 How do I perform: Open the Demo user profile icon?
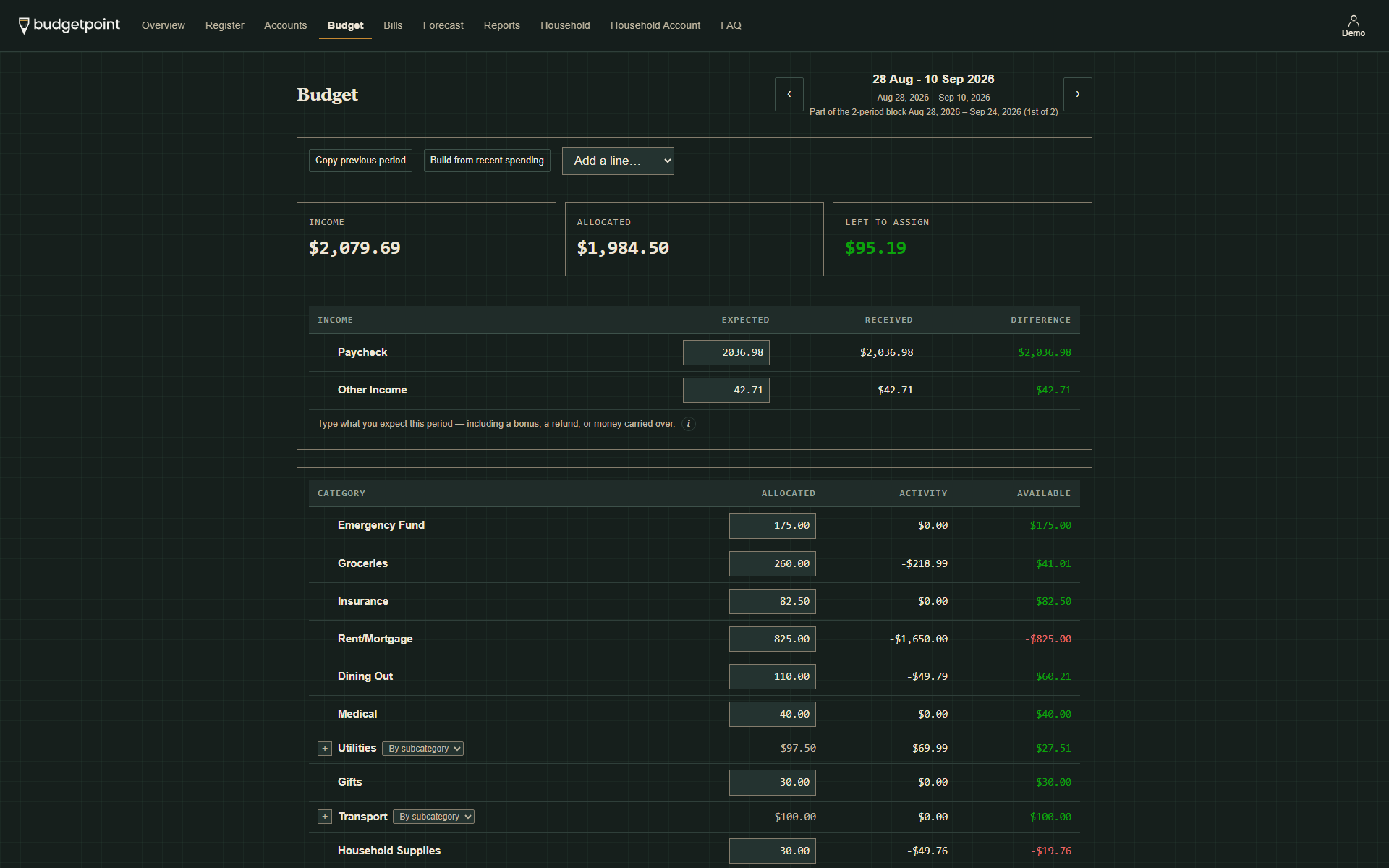pyautogui.click(x=1353, y=25)
